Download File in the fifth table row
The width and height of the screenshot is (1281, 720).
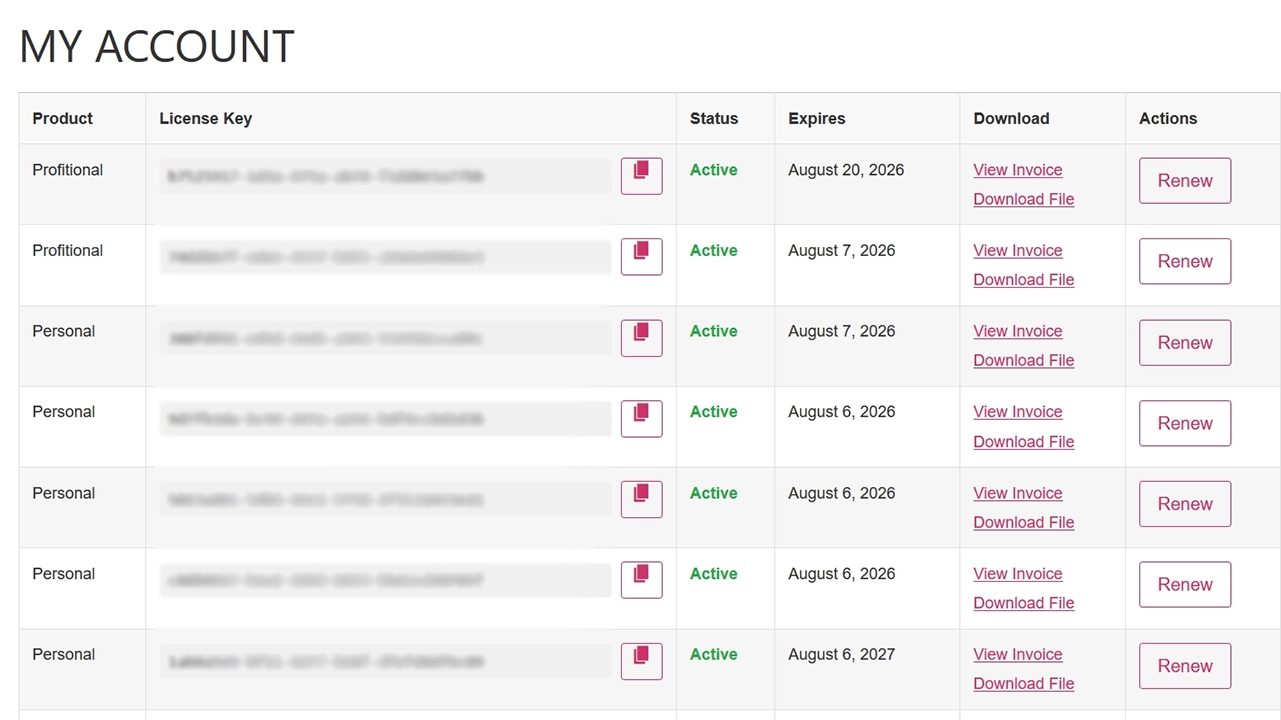(1023, 522)
